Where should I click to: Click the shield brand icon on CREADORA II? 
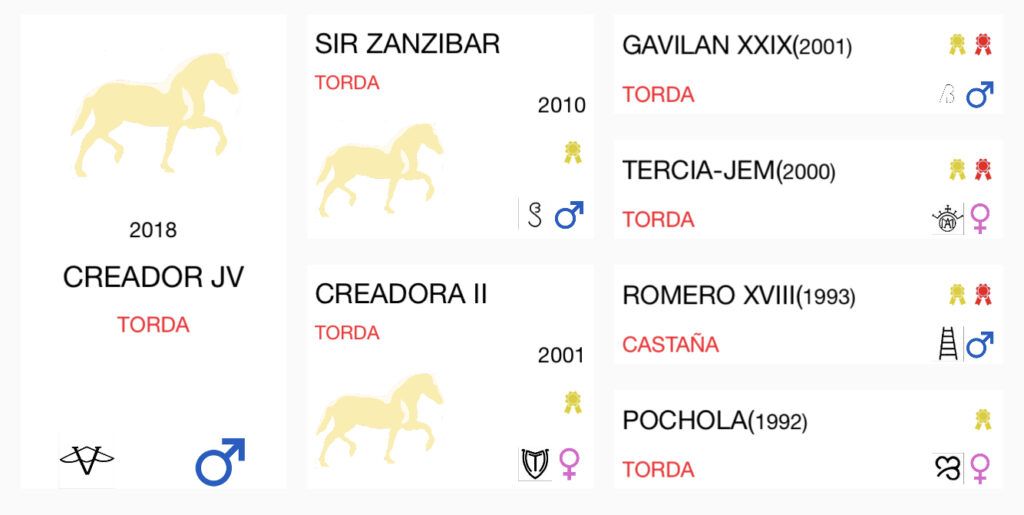point(535,464)
